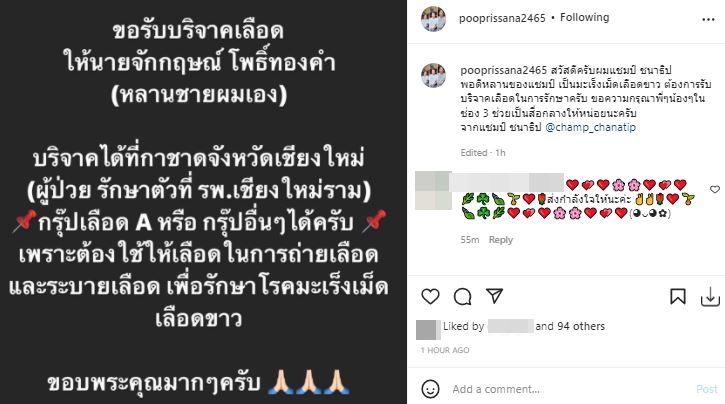The width and height of the screenshot is (725, 404).
Task: Open the @champ_chanatip mention link
Action: pyautogui.click(x=590, y=127)
